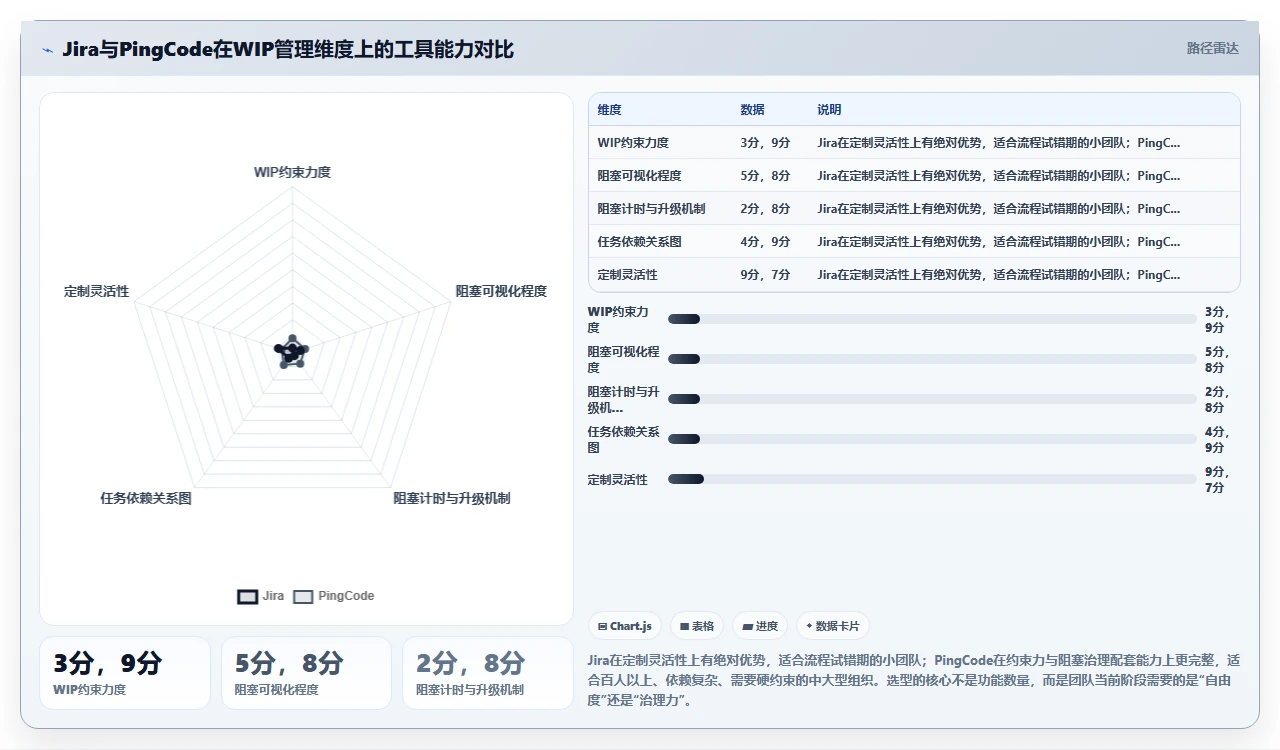The image size is (1280, 750).
Task: Click the "定制灵活性" axis label on the radar chart
Action: tap(96, 291)
